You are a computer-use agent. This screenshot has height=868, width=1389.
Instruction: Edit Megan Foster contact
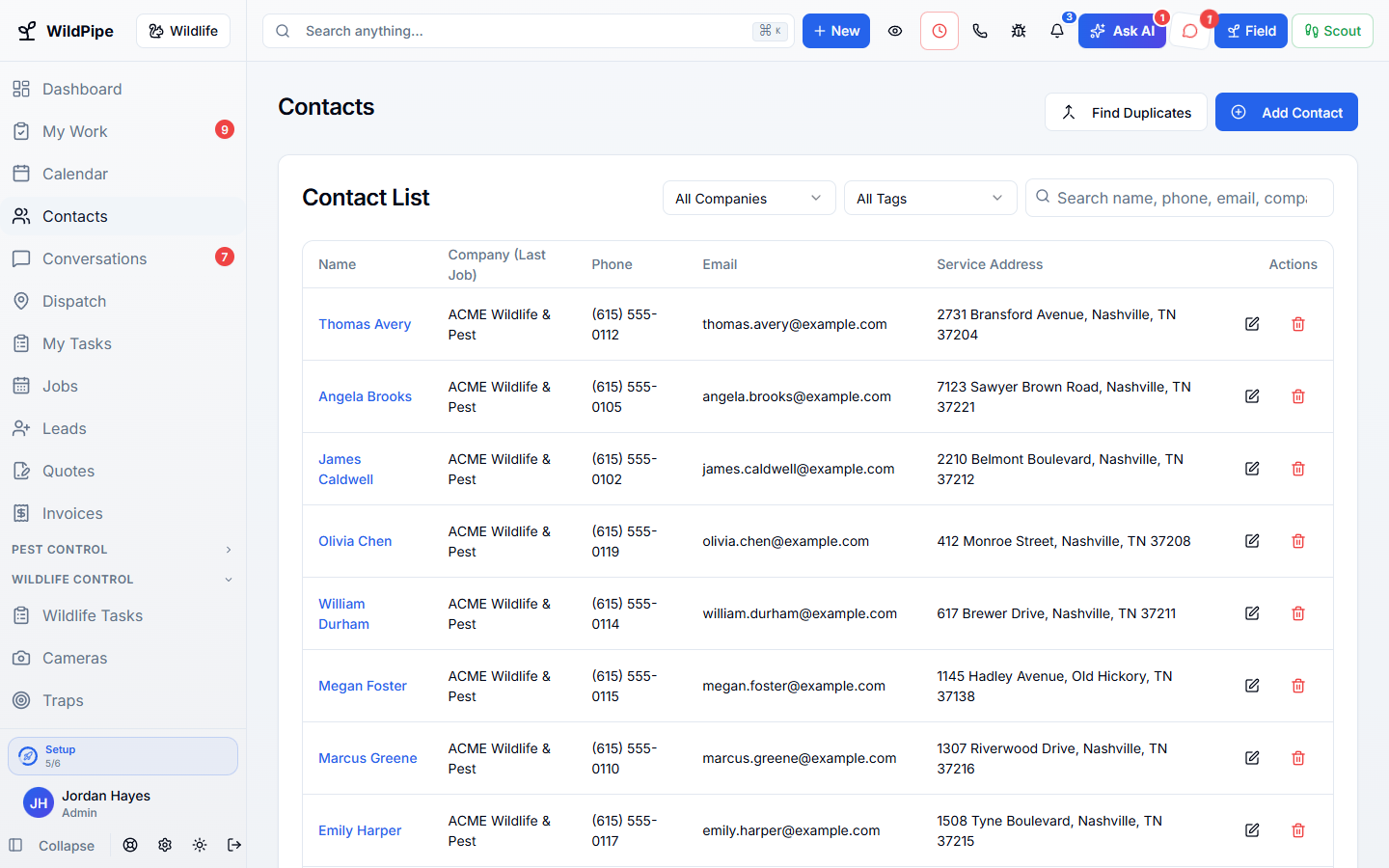pyautogui.click(x=1252, y=686)
